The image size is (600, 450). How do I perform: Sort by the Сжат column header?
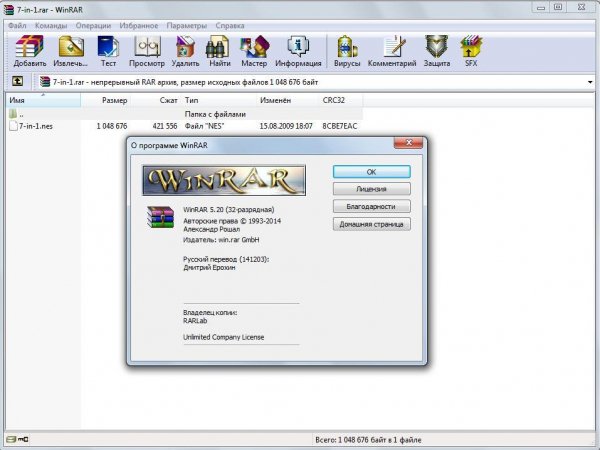point(156,100)
